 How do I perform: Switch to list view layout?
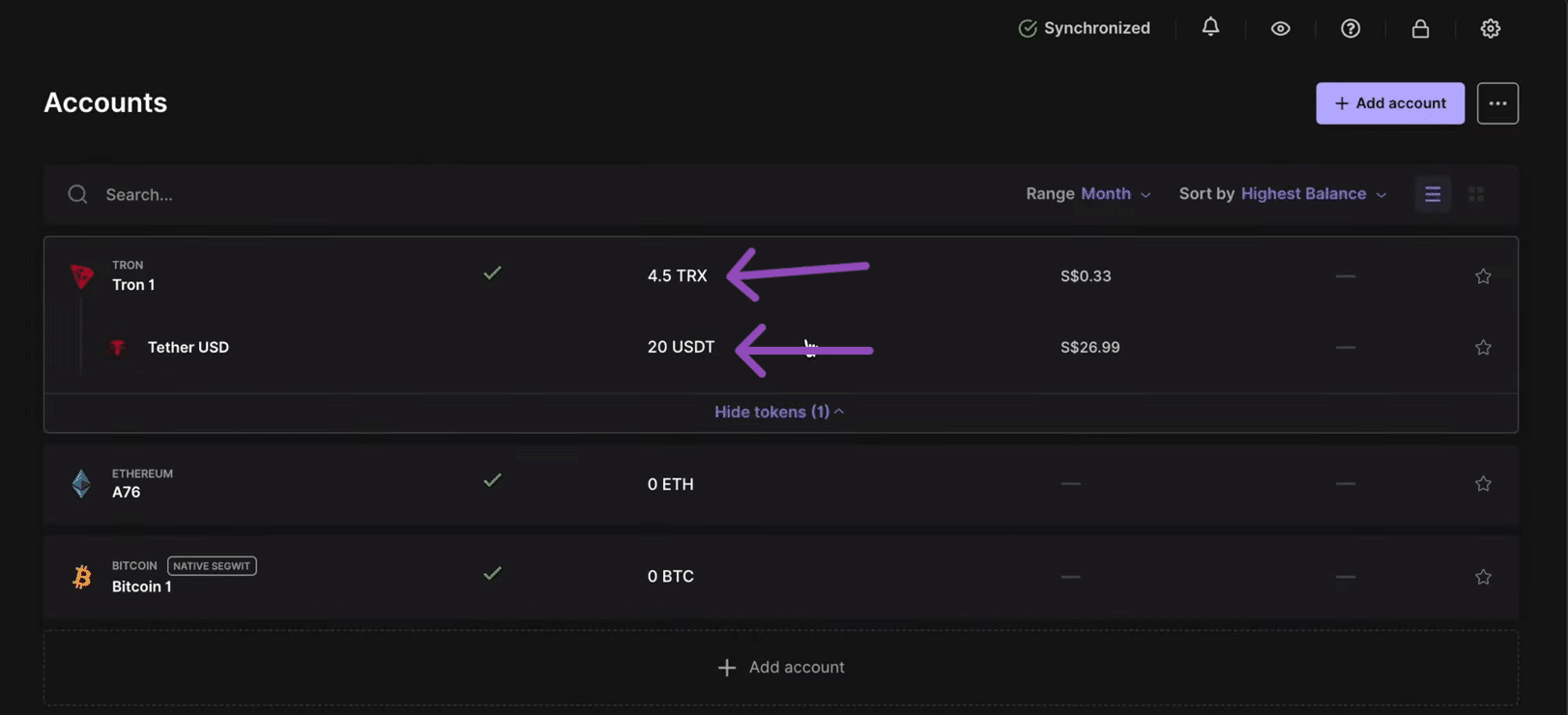1433,194
